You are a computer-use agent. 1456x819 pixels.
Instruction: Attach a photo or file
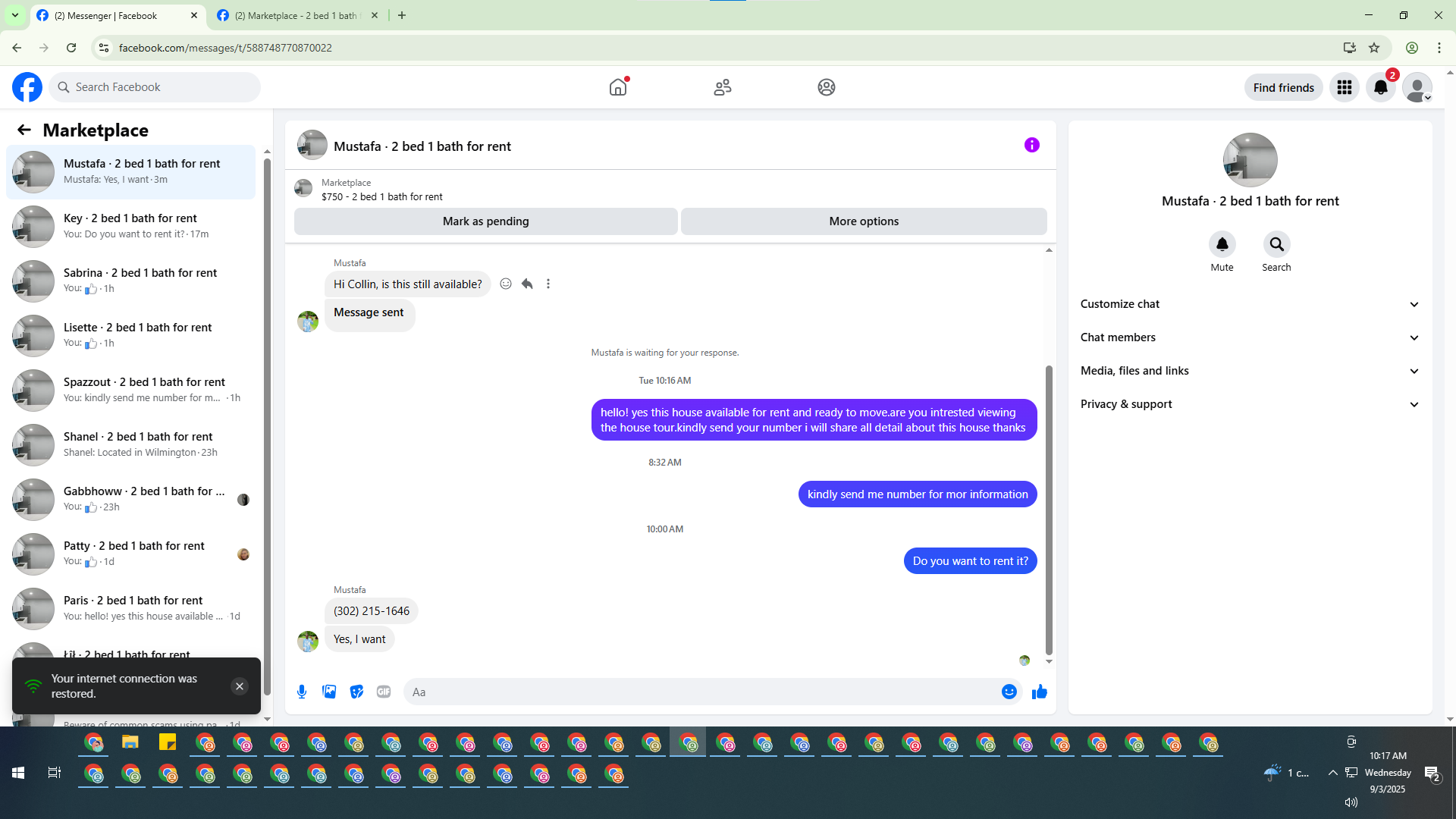click(329, 692)
